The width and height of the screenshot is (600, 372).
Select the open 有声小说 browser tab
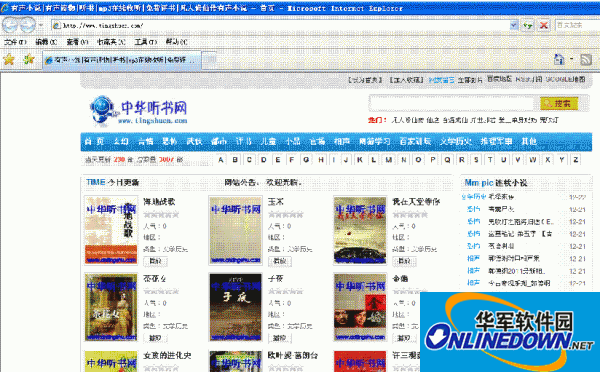[122, 60]
